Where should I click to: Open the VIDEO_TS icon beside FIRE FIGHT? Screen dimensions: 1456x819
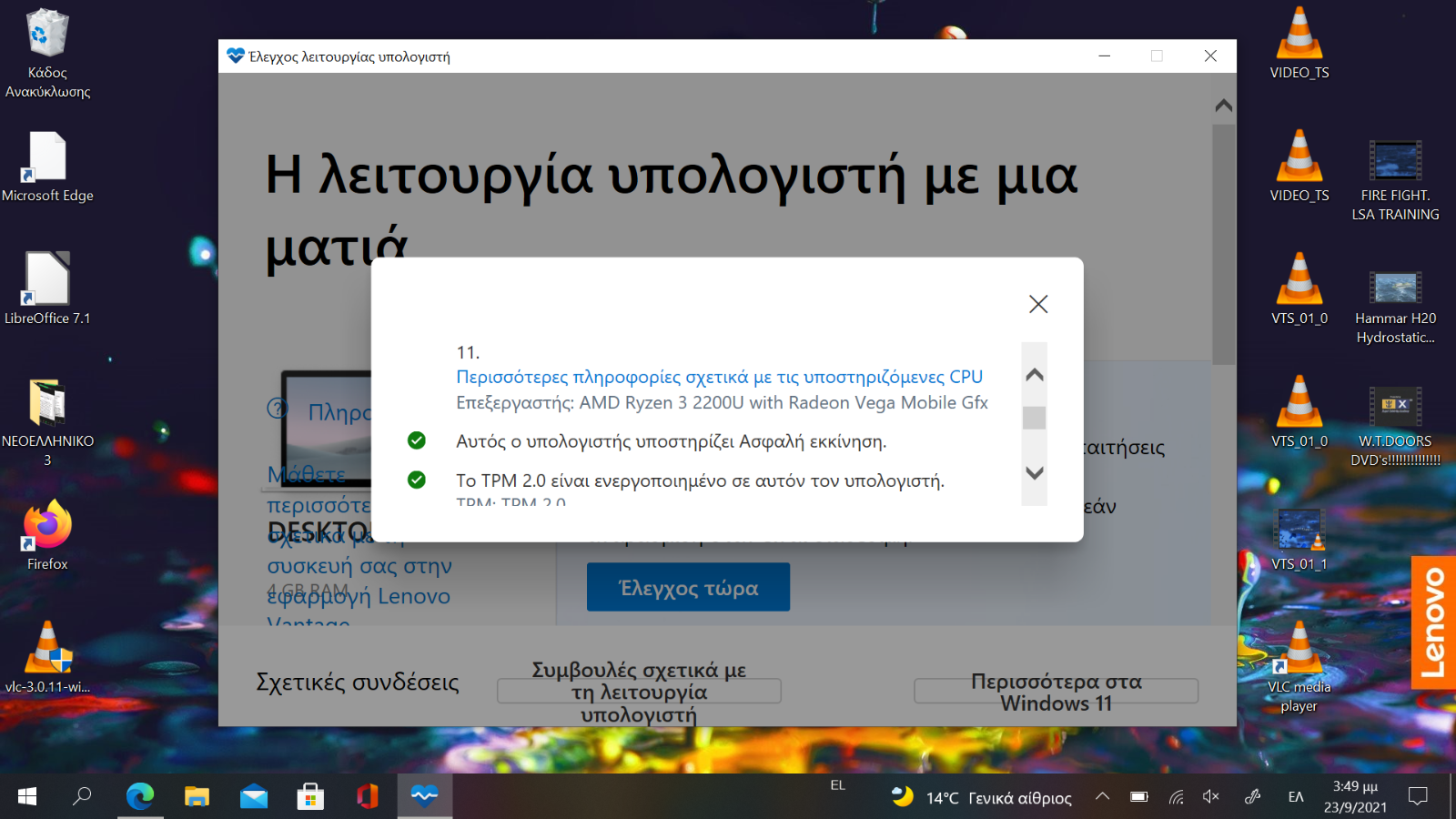[1299, 166]
